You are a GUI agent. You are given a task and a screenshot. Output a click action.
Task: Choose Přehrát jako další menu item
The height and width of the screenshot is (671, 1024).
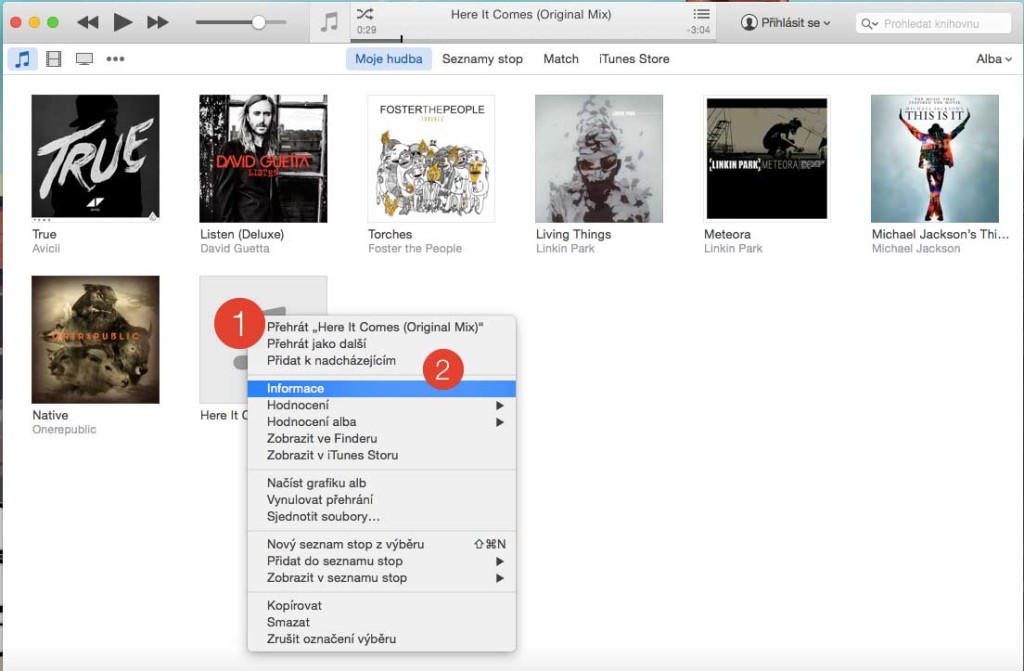pos(381,344)
